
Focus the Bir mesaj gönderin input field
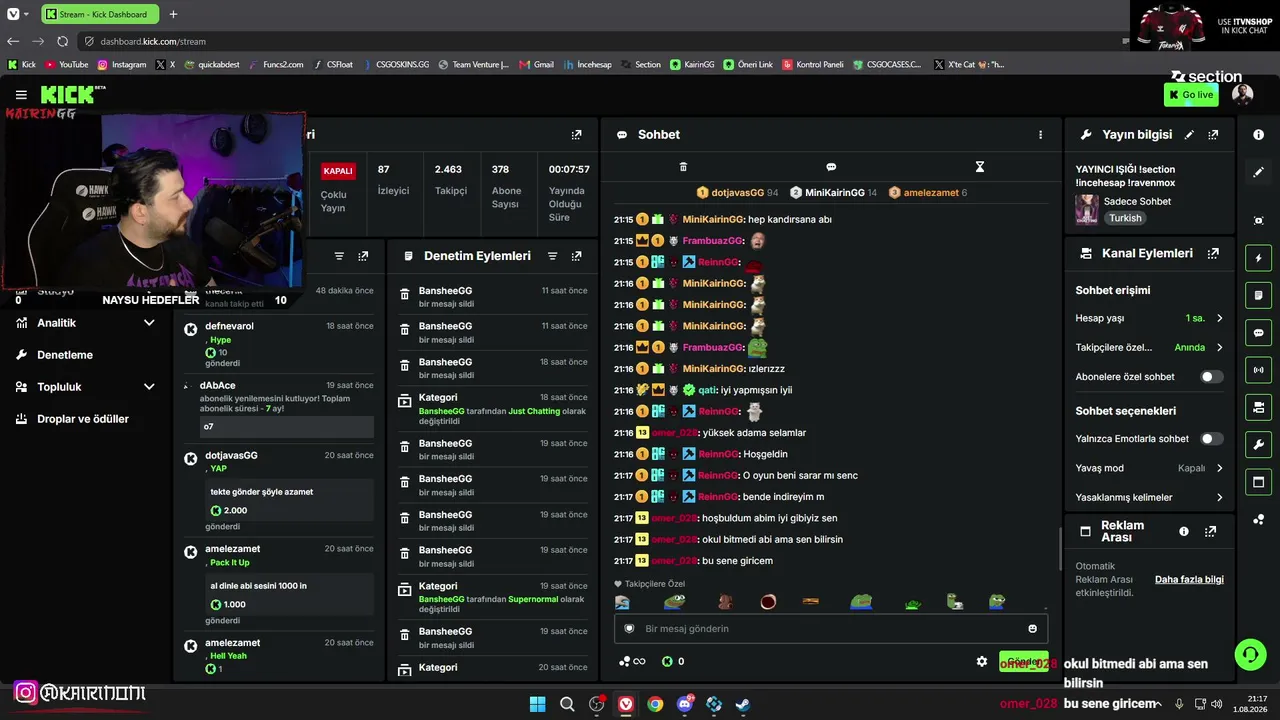(831, 629)
